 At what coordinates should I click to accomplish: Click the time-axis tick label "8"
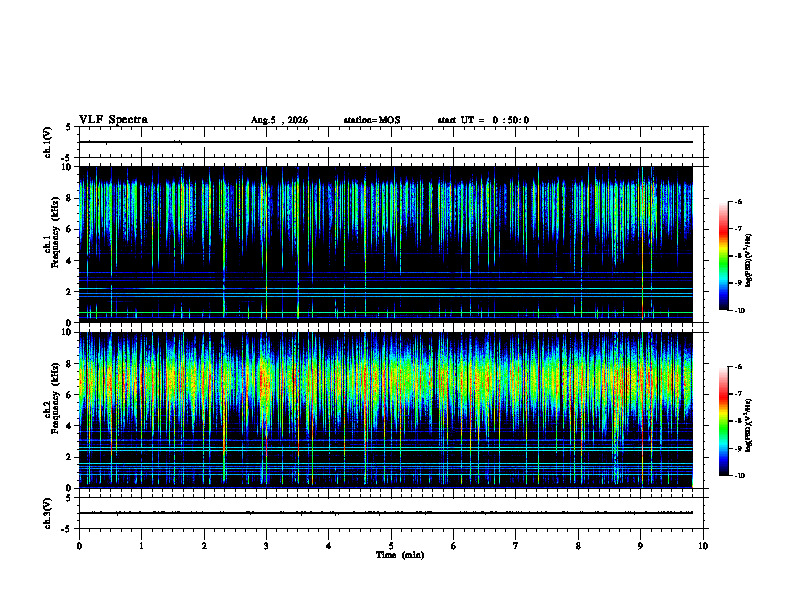point(578,546)
